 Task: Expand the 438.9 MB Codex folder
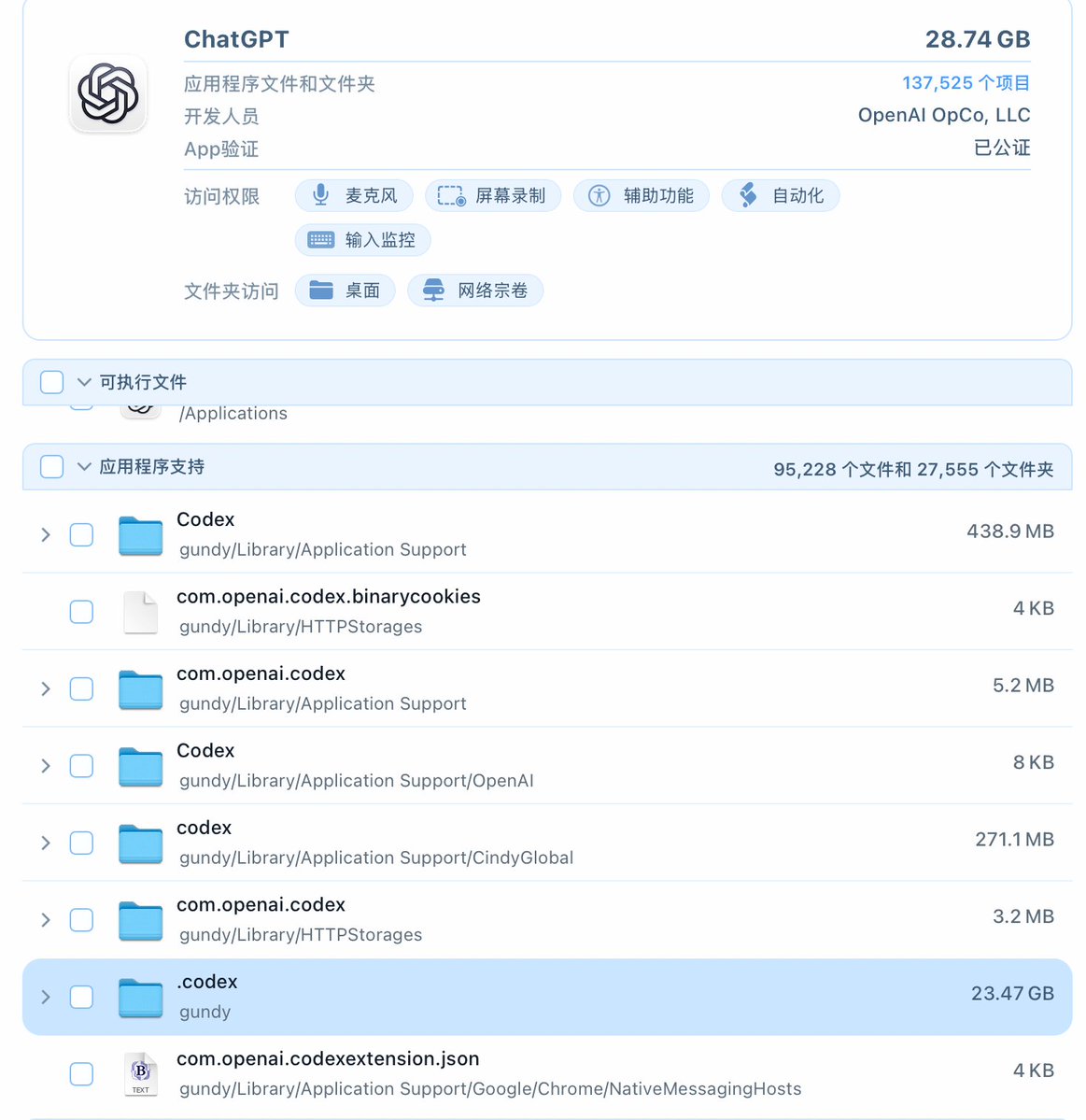pyautogui.click(x=46, y=534)
